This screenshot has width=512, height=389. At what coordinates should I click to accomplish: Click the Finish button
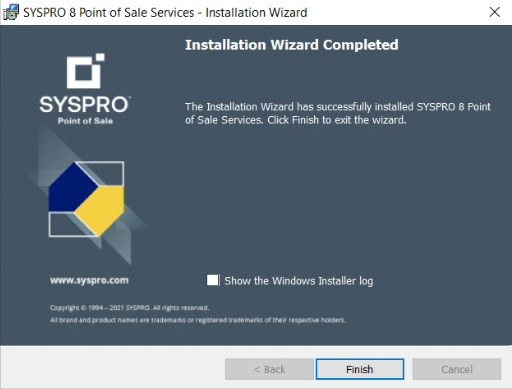click(360, 369)
